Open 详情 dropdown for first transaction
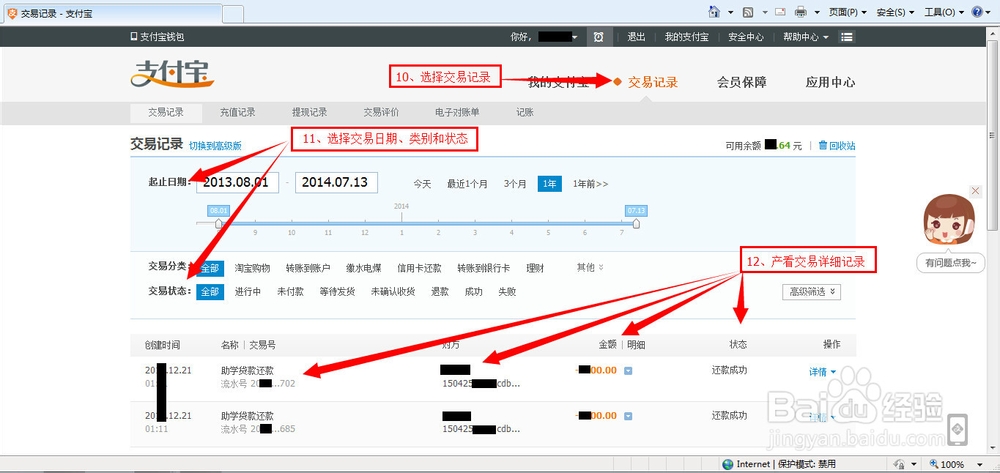The height and width of the screenshot is (473, 1000). [823, 372]
